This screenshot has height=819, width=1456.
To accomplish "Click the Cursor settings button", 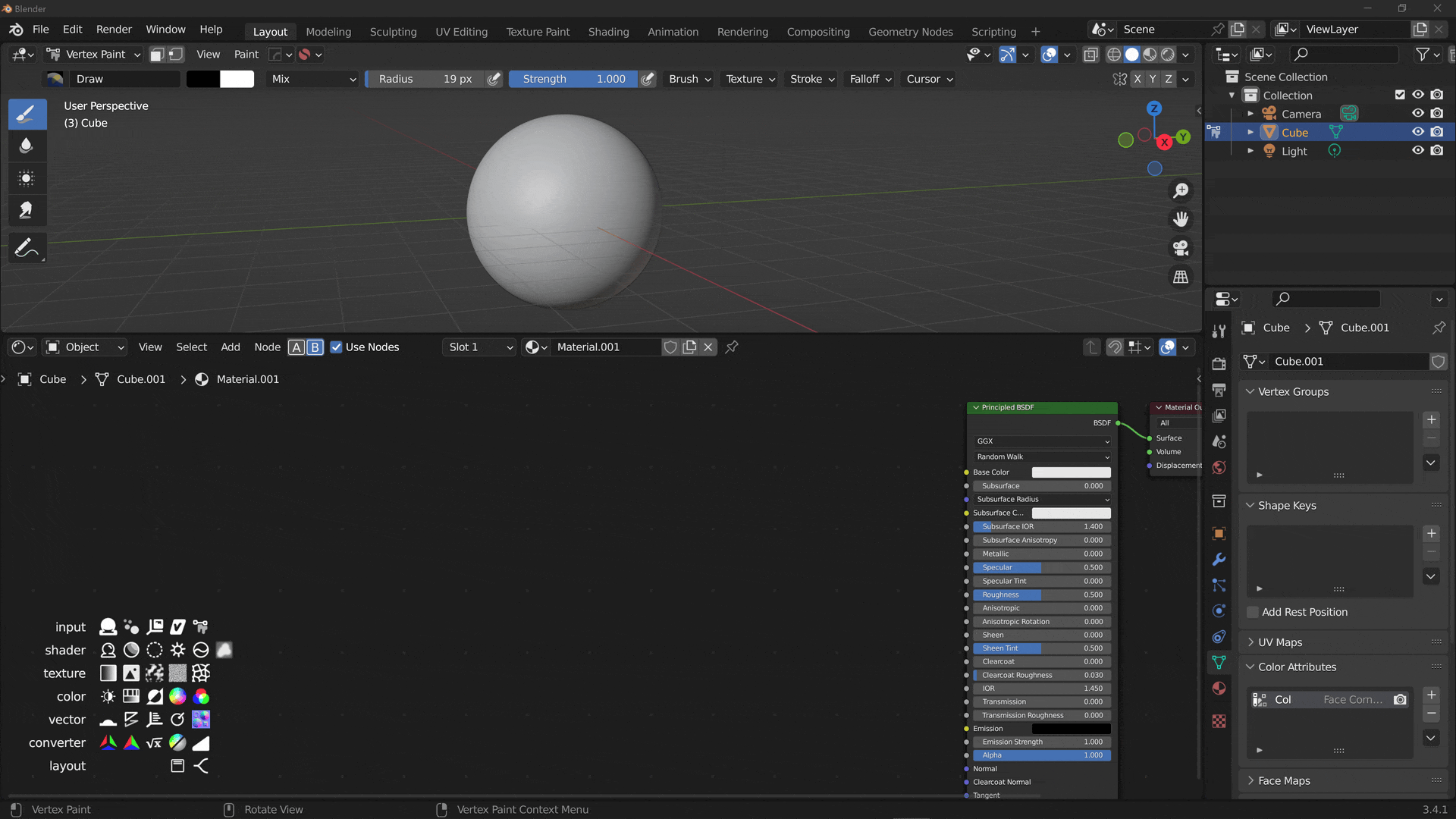I will tap(929, 79).
